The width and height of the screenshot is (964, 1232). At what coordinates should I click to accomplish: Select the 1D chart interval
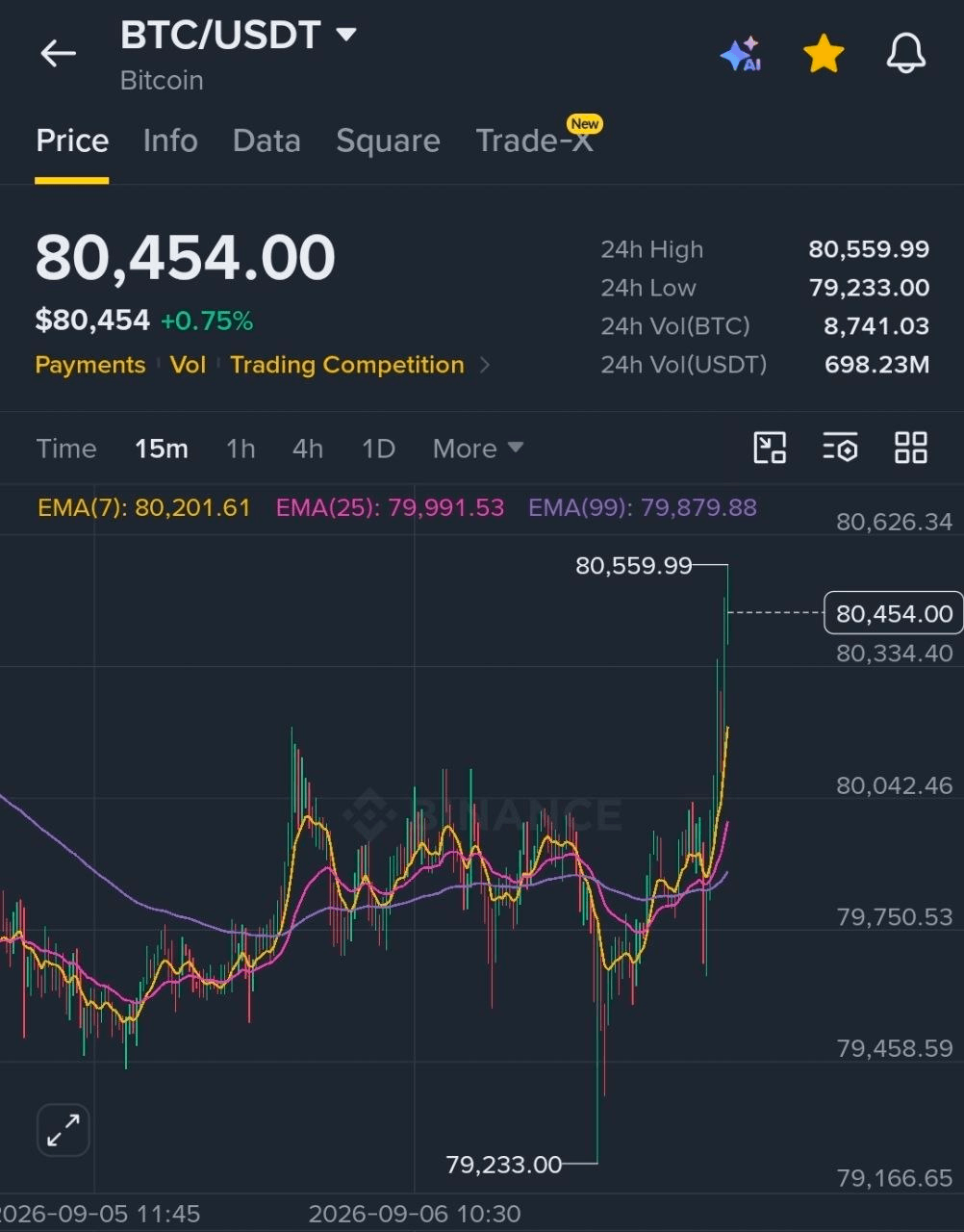378,449
